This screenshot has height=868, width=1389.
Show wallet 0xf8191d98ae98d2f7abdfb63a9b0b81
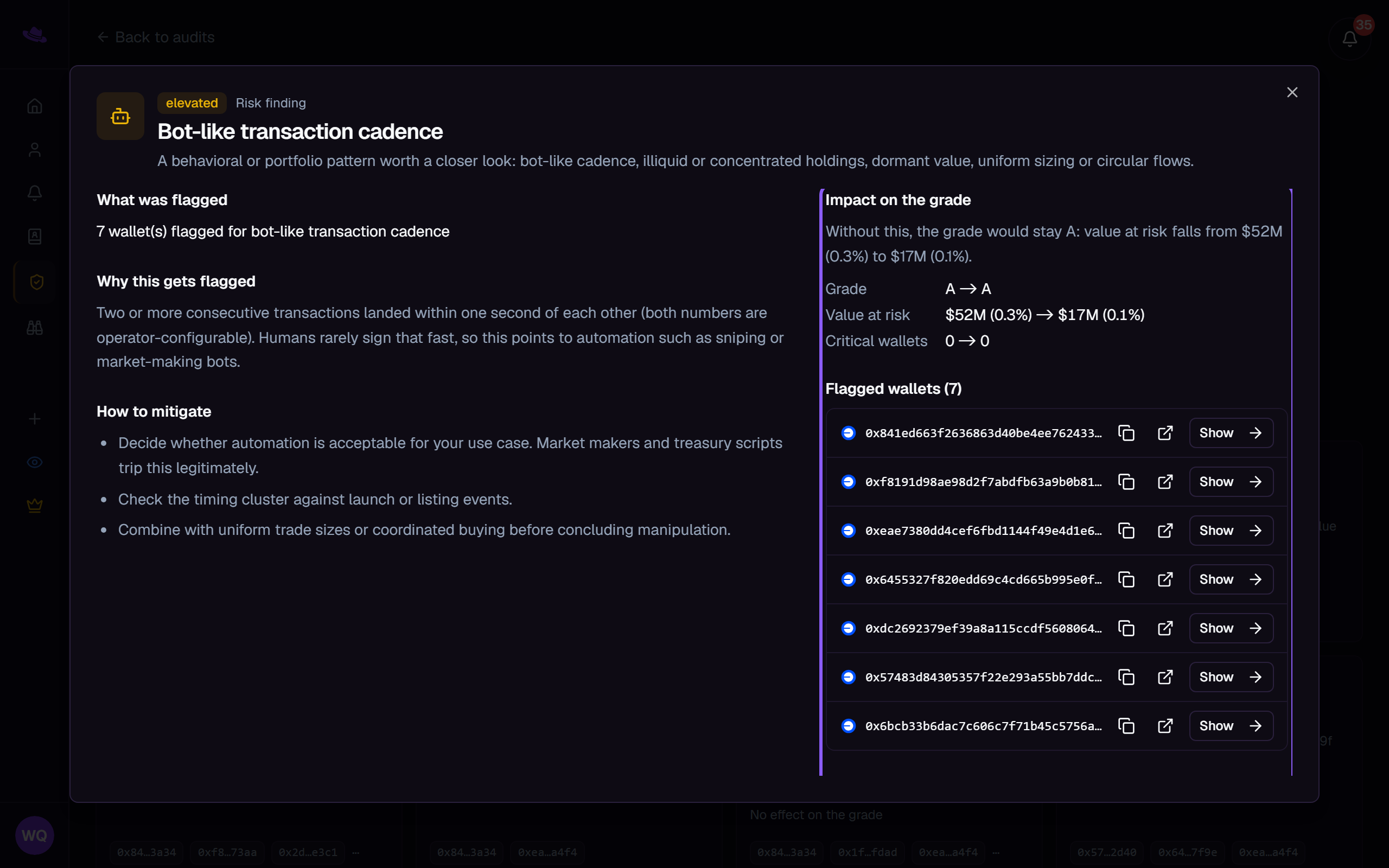(x=1231, y=482)
